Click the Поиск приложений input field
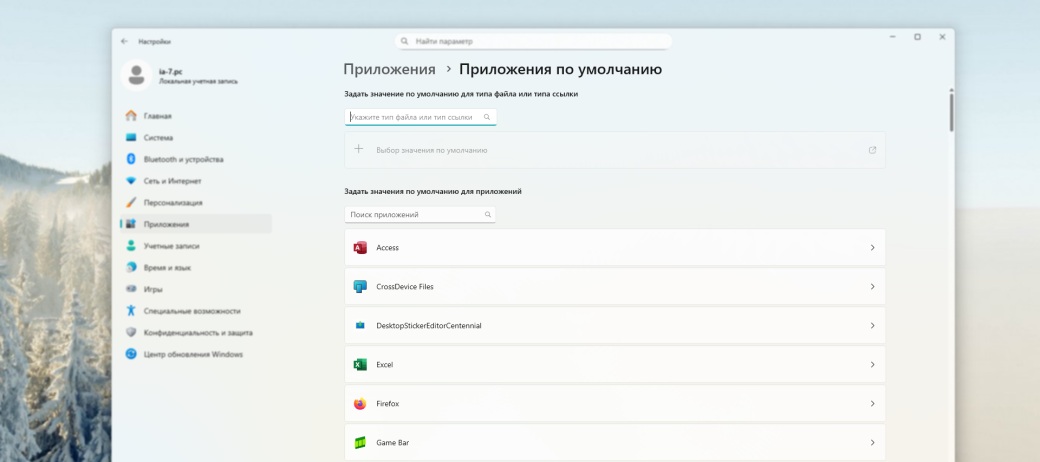Screen dimensions: 1040x462 (x=420, y=215)
